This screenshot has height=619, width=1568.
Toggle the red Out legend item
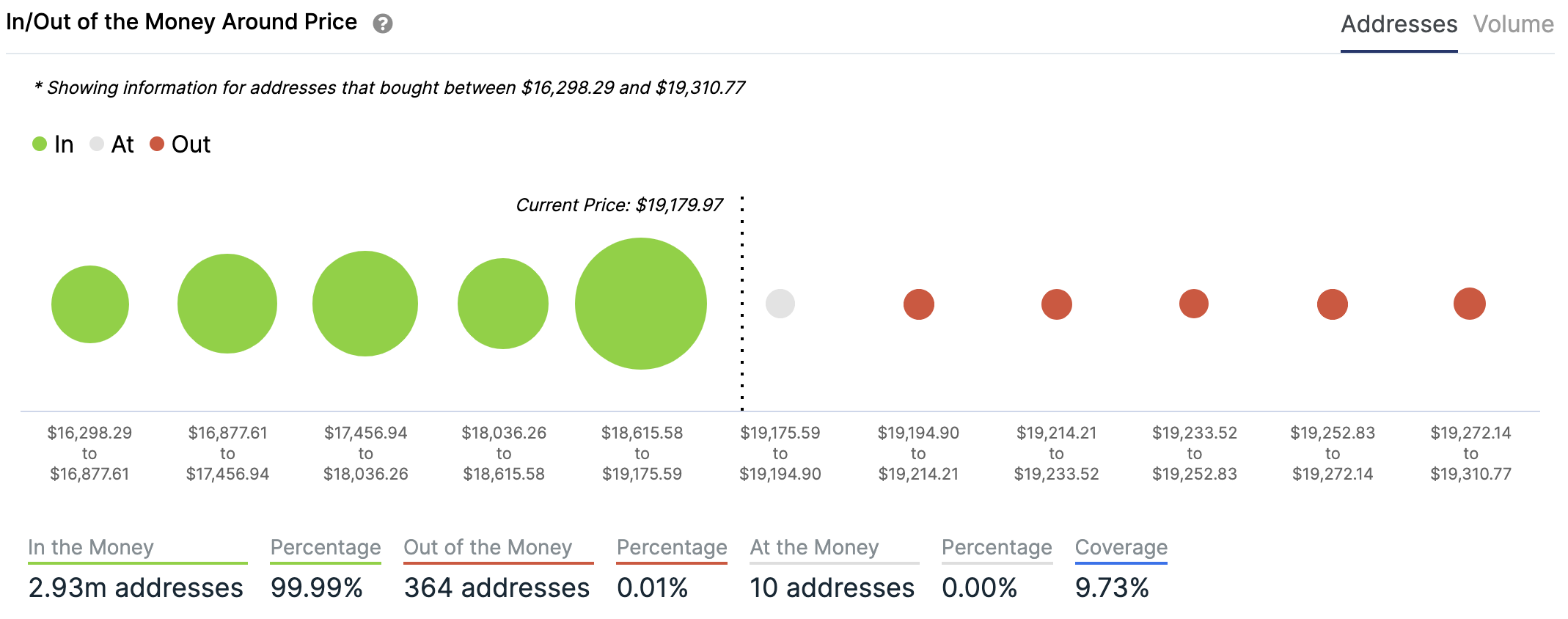(x=180, y=144)
